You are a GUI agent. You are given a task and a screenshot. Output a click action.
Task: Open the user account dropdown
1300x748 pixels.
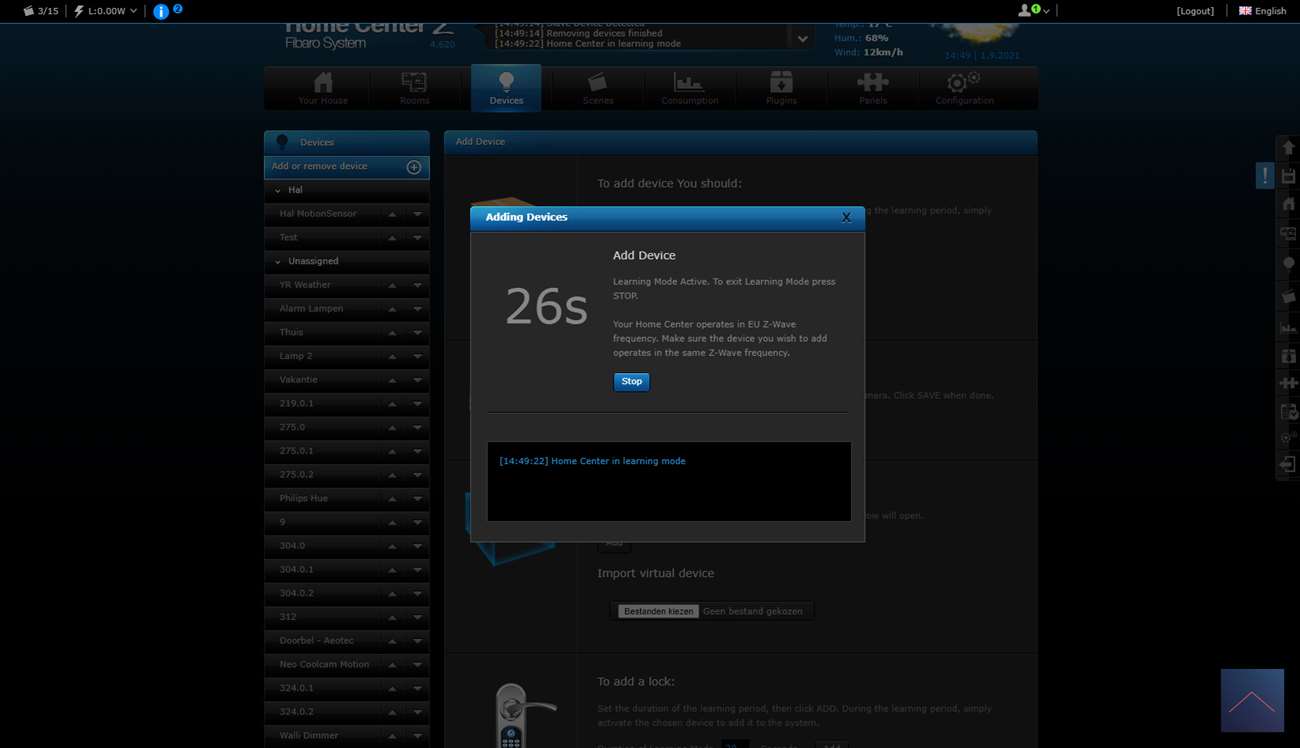click(x=1033, y=11)
